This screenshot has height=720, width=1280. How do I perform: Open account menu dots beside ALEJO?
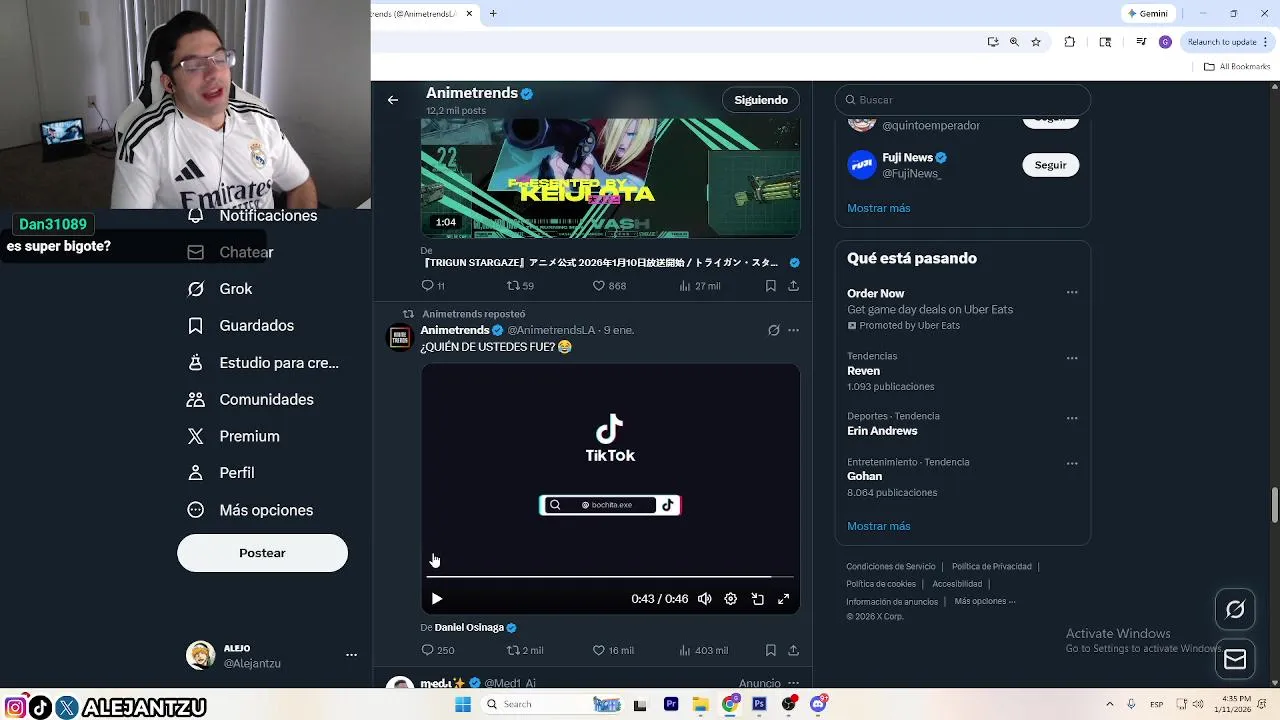(x=351, y=655)
